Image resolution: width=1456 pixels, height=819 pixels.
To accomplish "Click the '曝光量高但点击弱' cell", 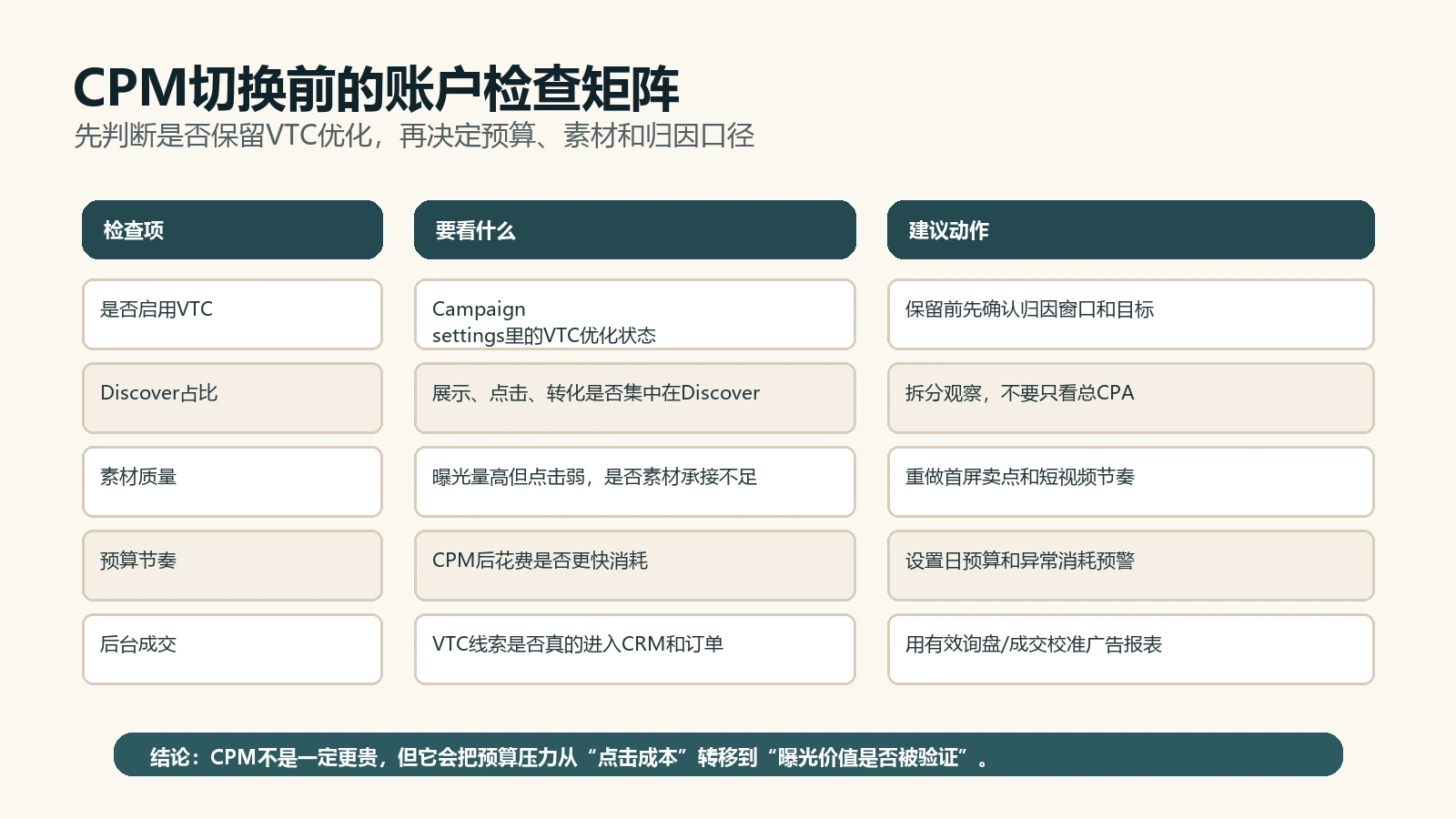I will click(635, 481).
